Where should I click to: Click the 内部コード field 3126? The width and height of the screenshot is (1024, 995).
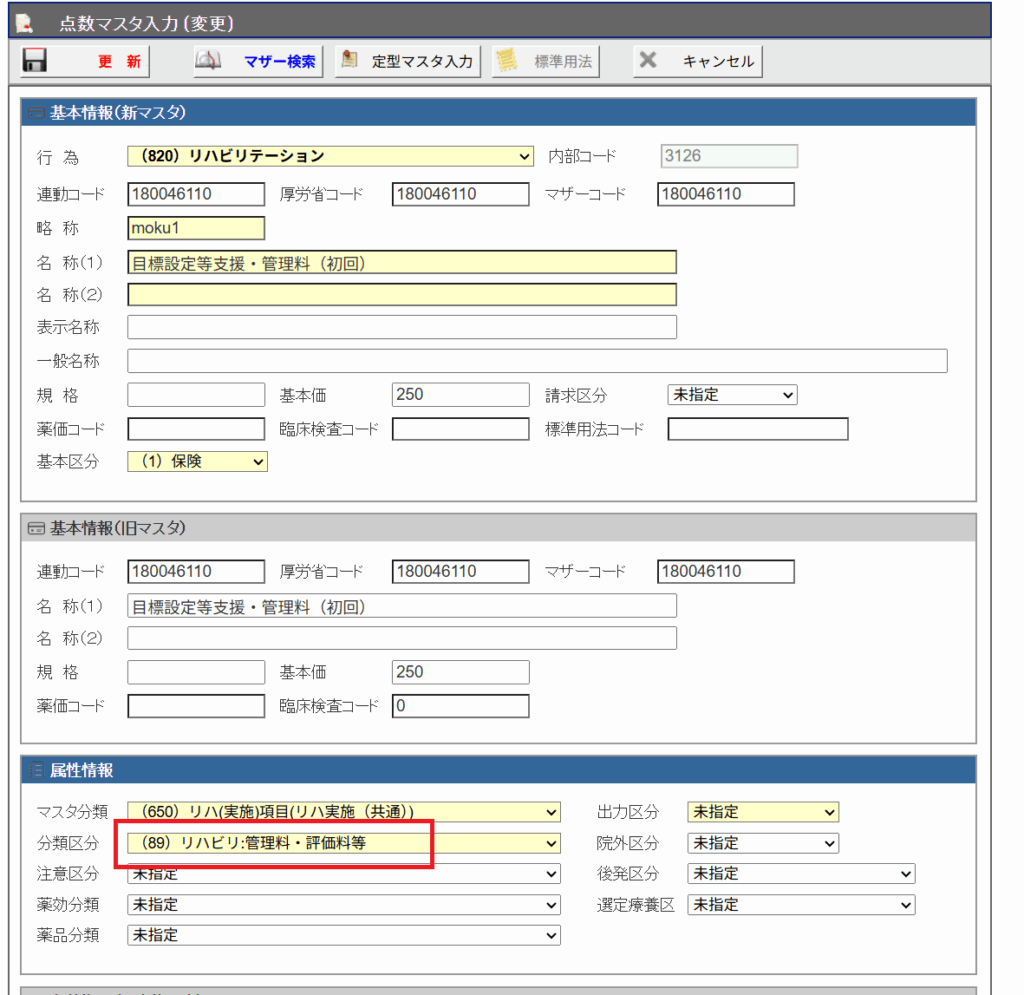(729, 156)
